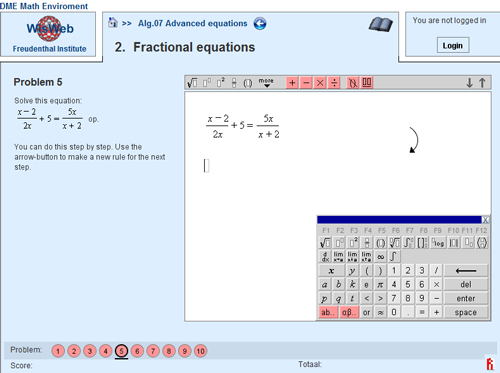Click the empty input box in editor
500x373 pixels.
click(x=206, y=166)
